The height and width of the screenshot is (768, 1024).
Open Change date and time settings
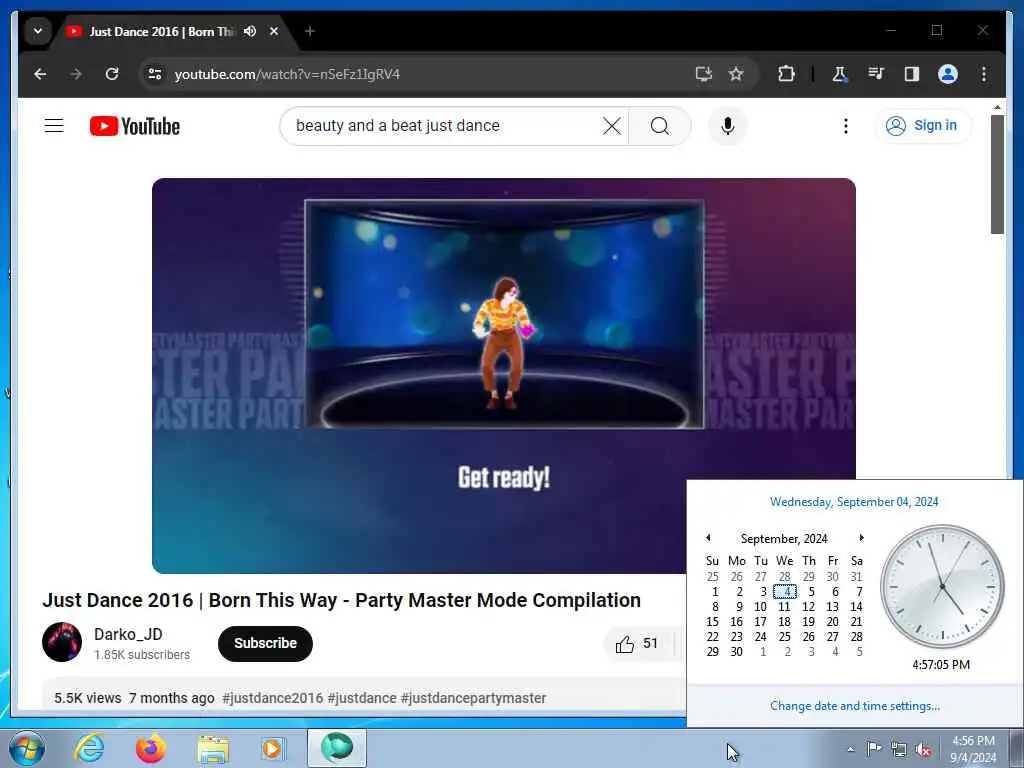855,706
